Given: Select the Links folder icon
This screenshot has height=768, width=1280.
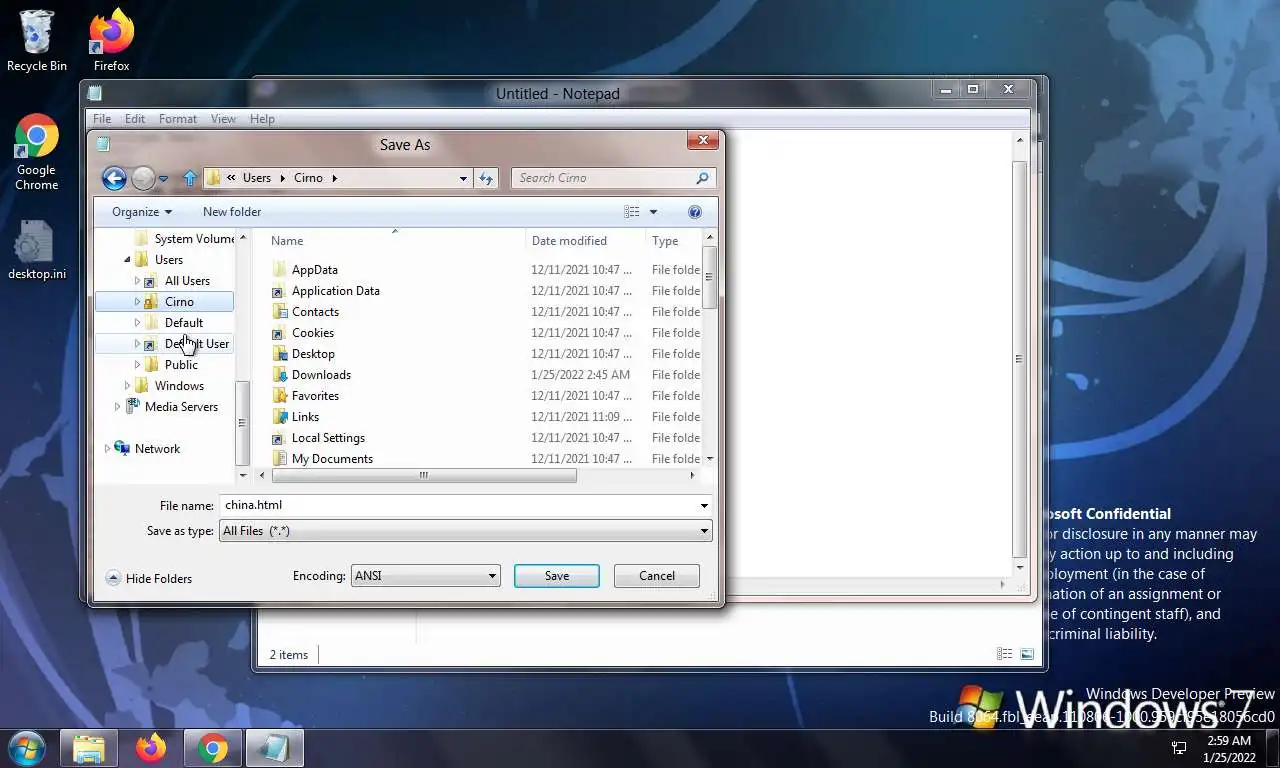Looking at the screenshot, I should [279, 417].
